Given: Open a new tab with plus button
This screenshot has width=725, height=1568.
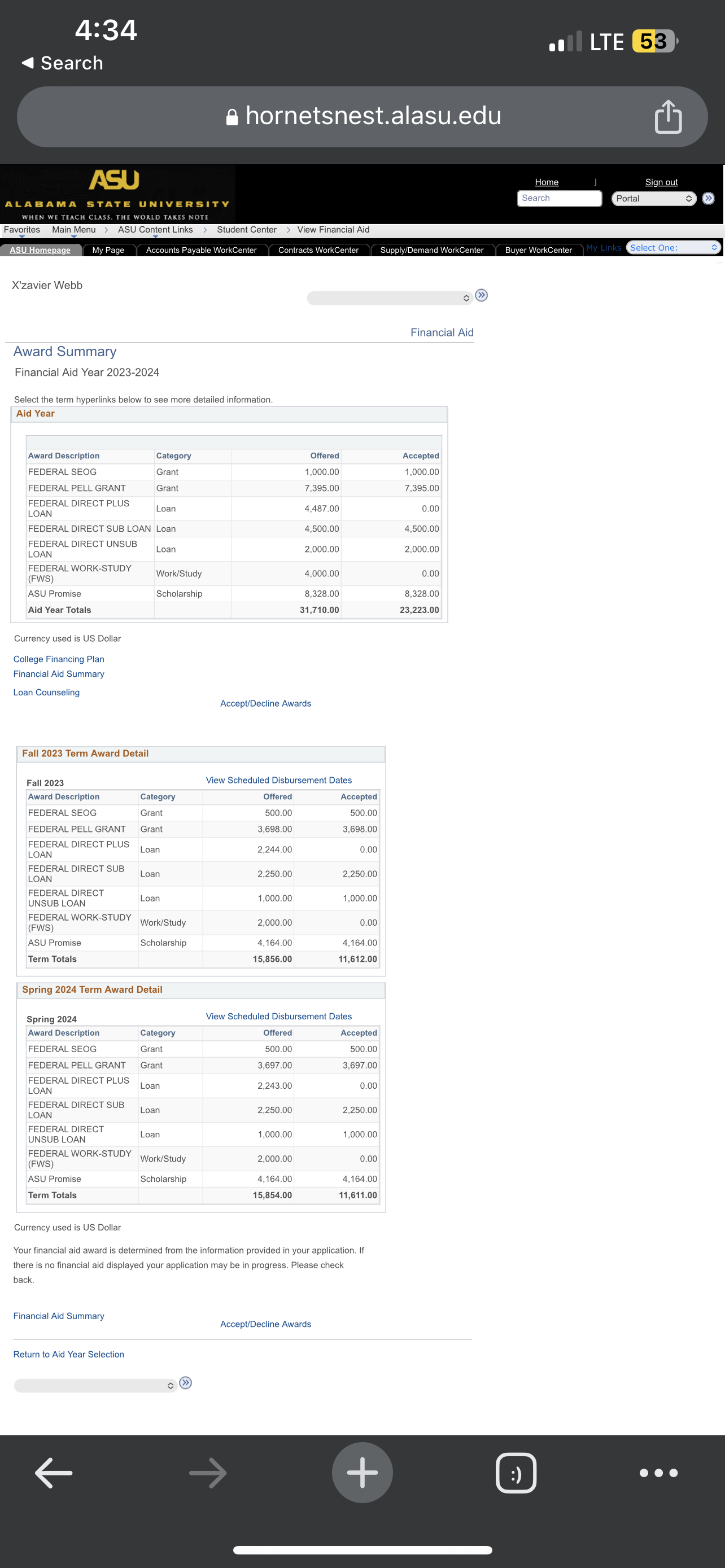Looking at the screenshot, I should (x=362, y=1473).
